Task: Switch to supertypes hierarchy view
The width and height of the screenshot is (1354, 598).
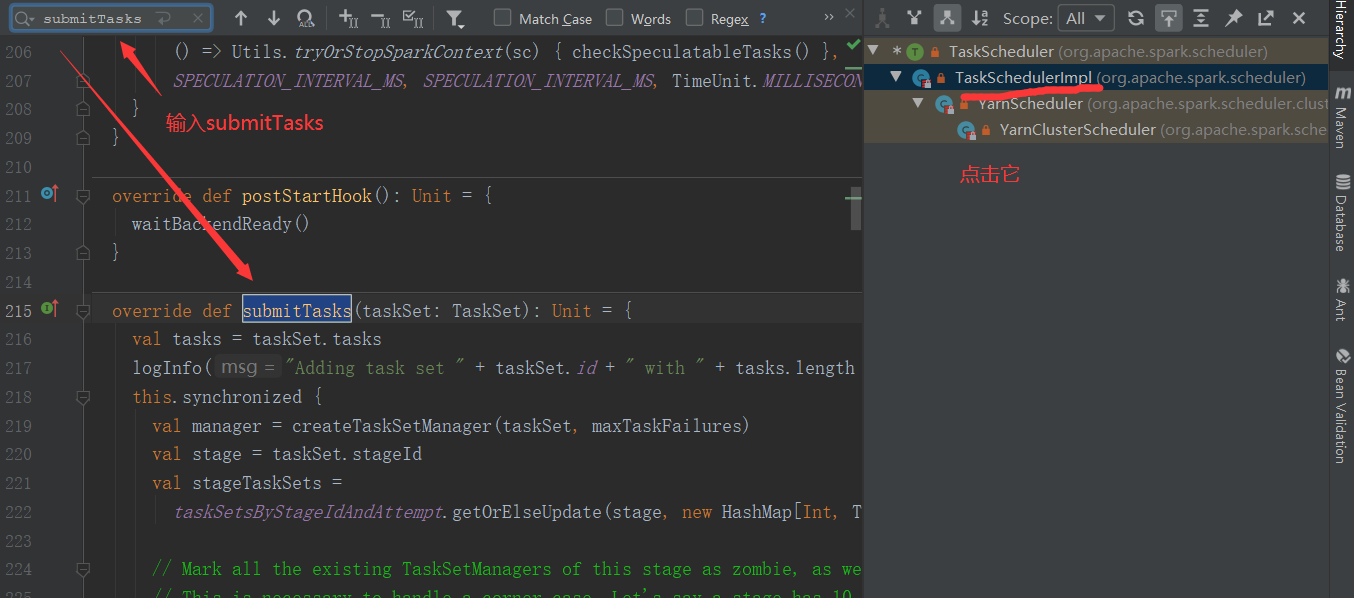Action: [914, 18]
